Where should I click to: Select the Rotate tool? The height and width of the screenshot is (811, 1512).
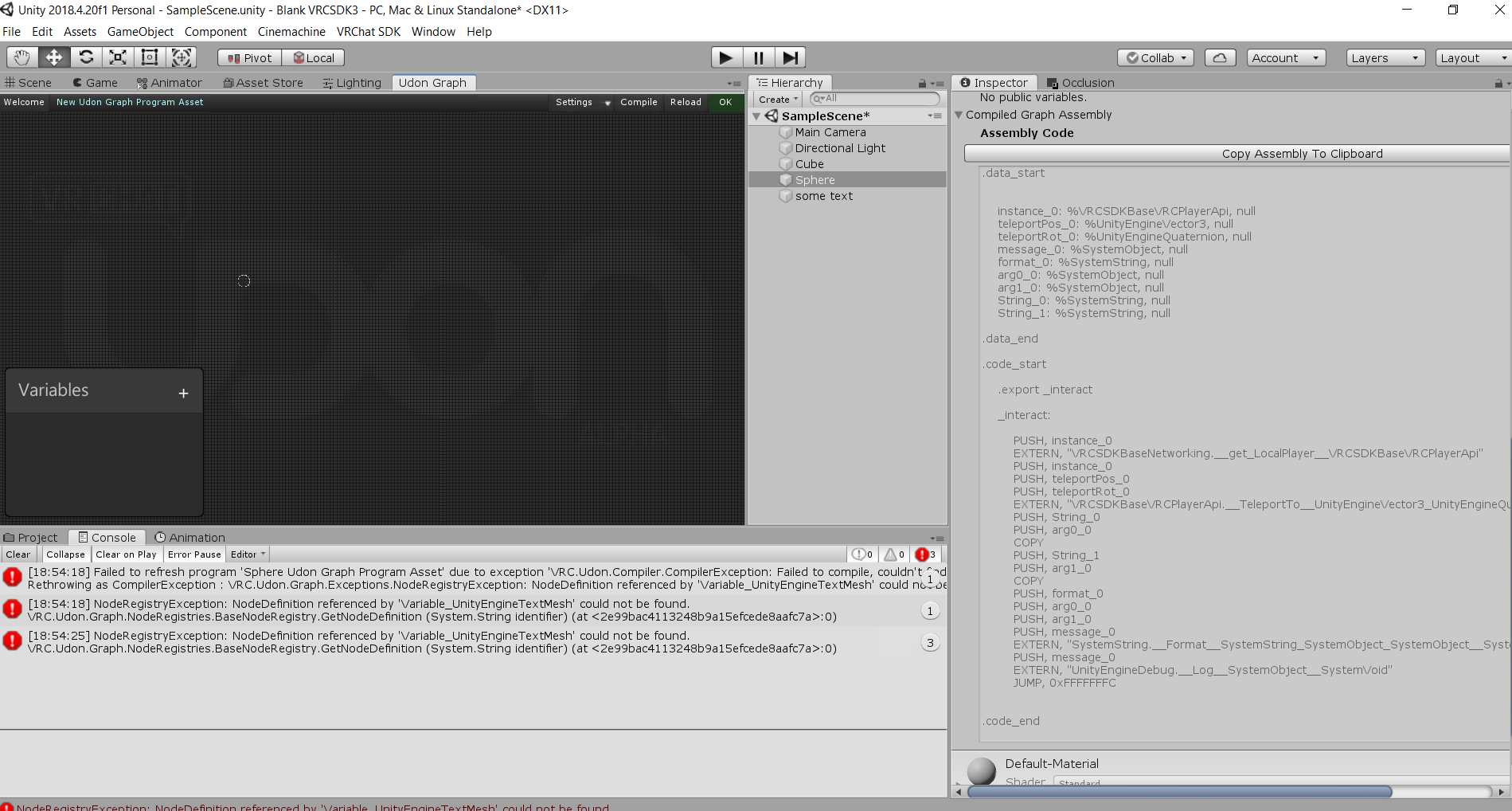(86, 57)
